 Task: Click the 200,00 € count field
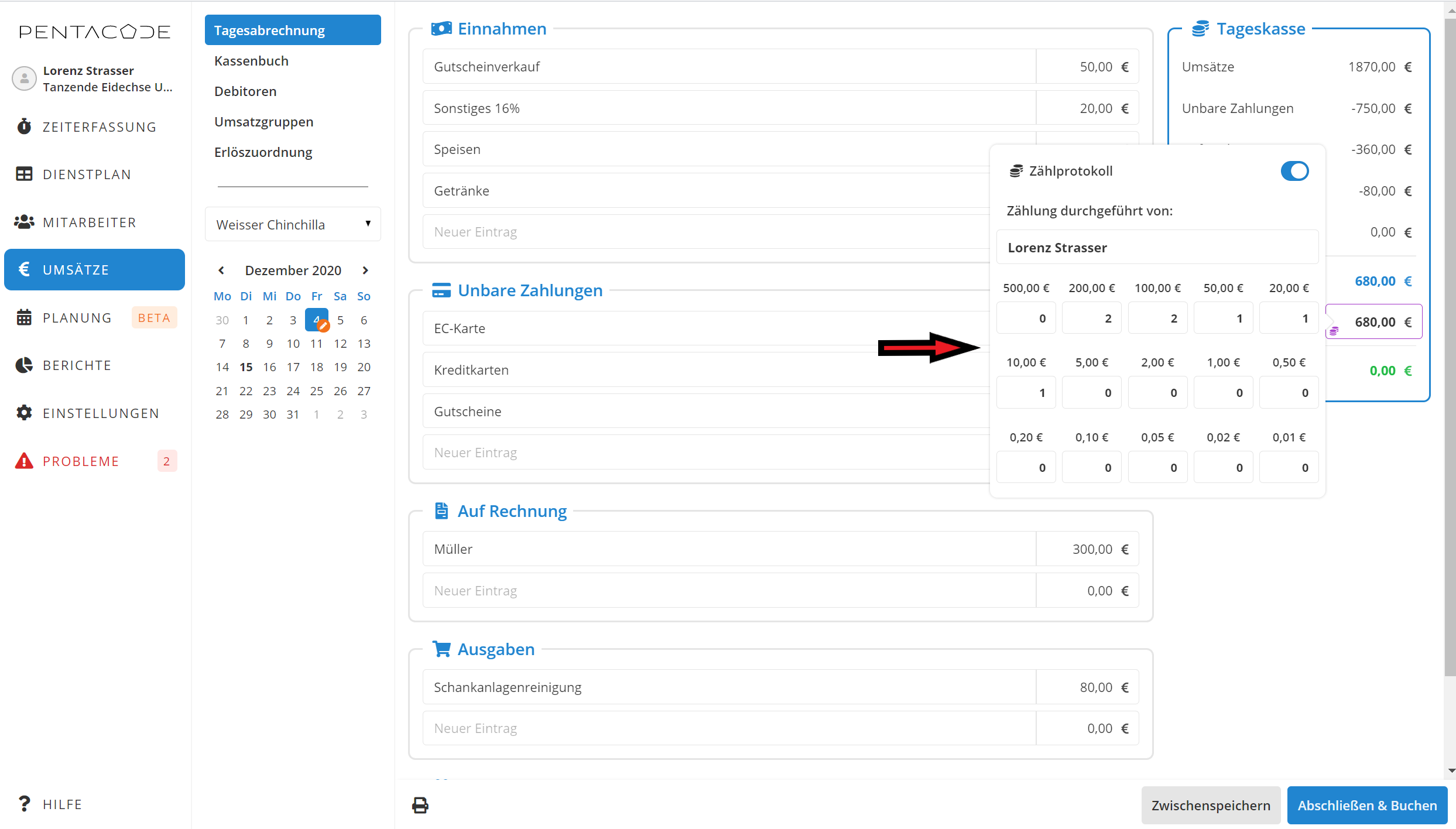click(x=1091, y=318)
